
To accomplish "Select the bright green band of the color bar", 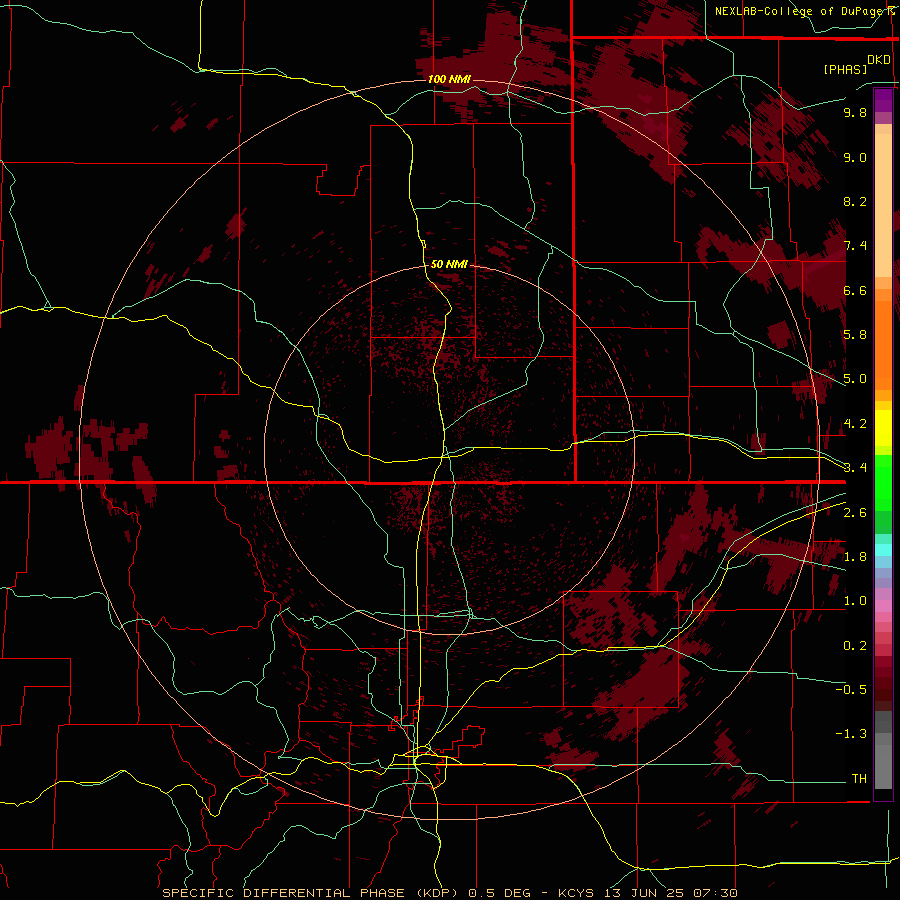I will [x=883, y=483].
